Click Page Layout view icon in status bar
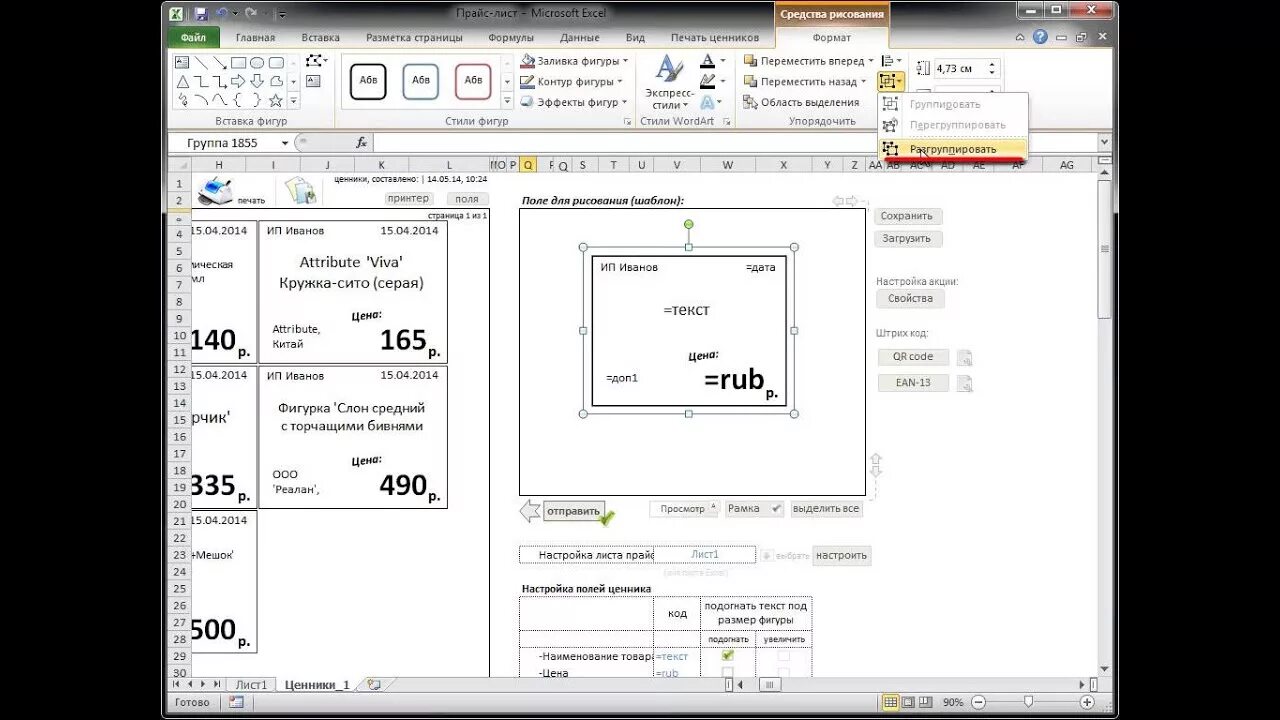The height and width of the screenshot is (720, 1280). point(910,702)
